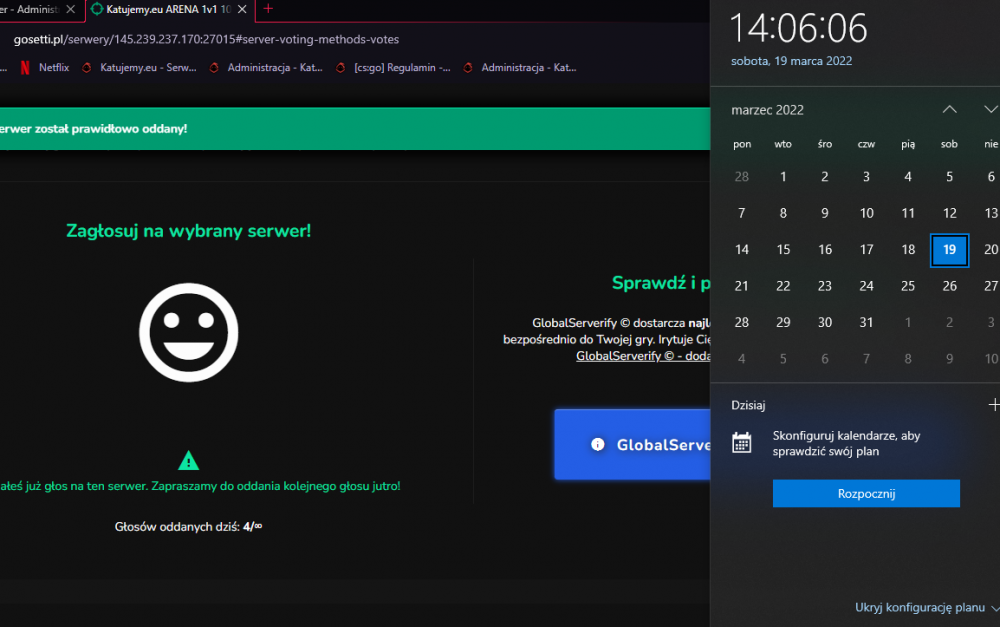Screen dimensions: 1000x627
Task: Open the Katujemy.eu - Serw... bookmark
Action: [140, 68]
